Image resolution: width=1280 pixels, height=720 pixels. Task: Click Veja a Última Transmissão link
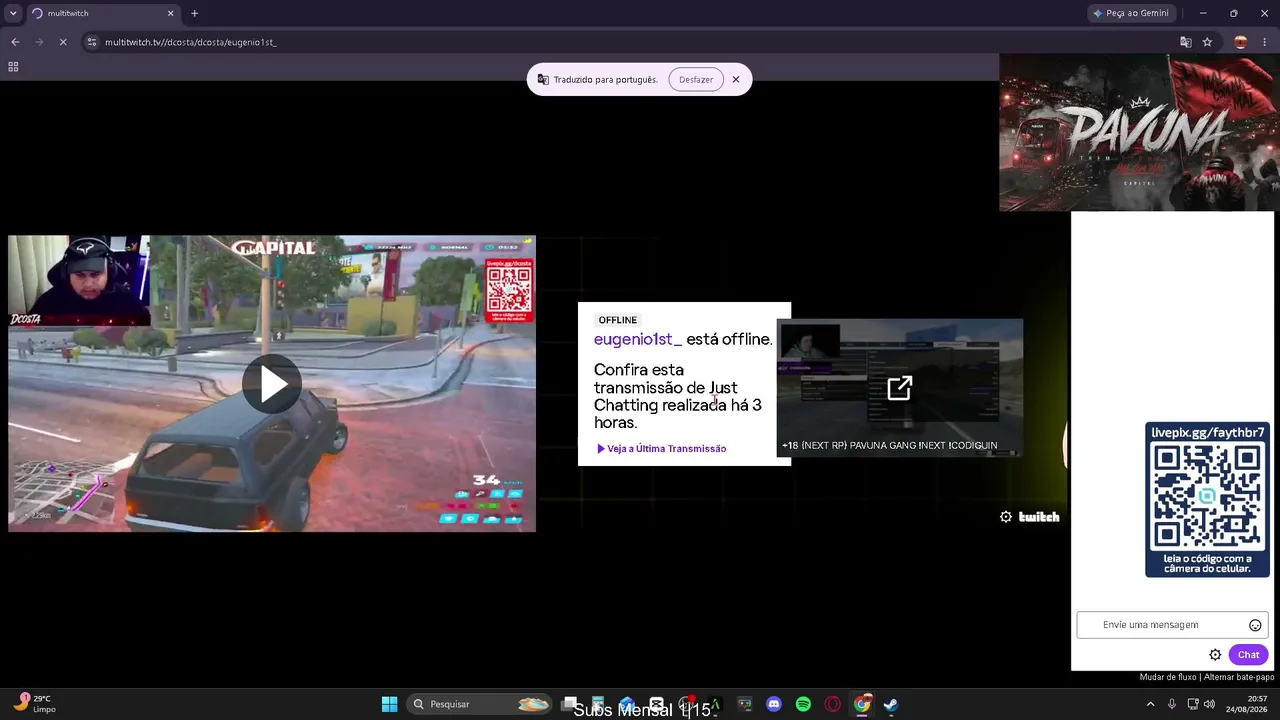pyautogui.click(x=662, y=449)
